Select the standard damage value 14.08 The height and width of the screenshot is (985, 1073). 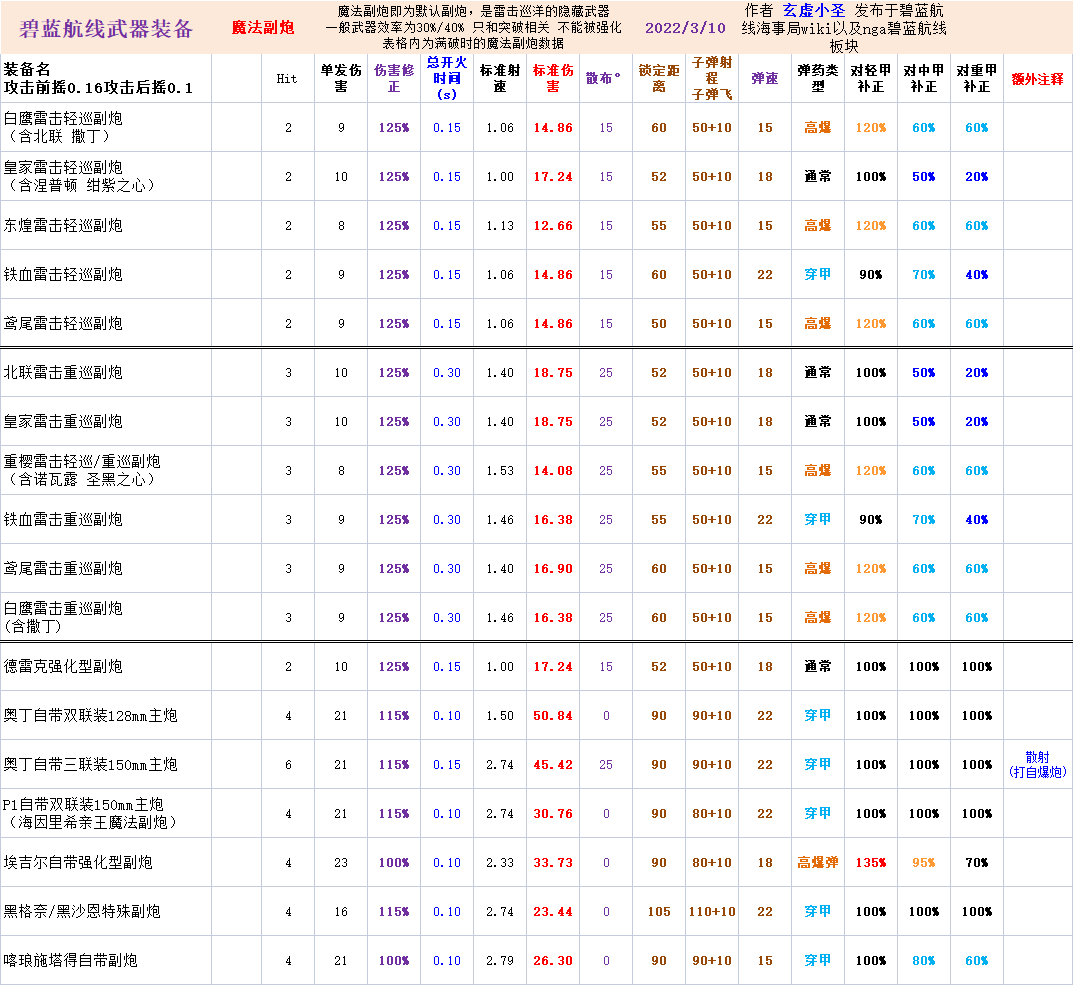tap(553, 471)
